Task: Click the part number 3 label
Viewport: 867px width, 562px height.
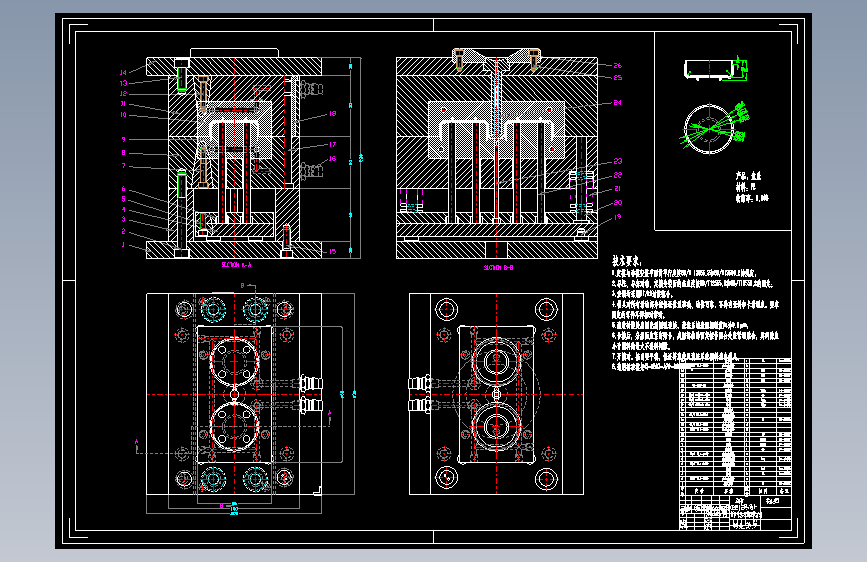Action: coord(123,220)
